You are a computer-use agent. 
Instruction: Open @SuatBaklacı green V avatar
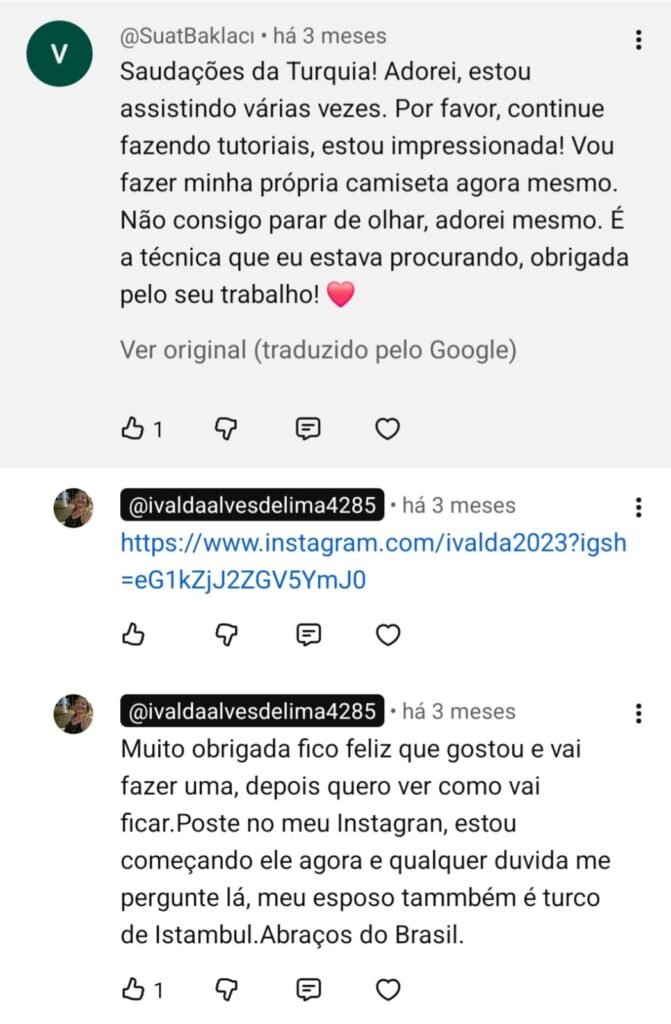tap(59, 53)
